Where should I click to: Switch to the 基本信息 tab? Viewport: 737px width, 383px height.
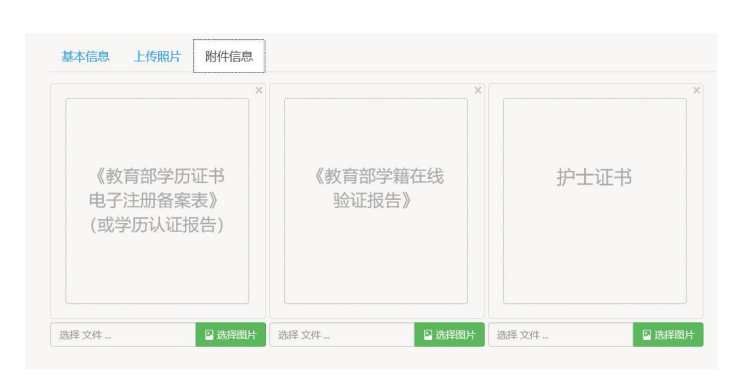click(x=86, y=56)
